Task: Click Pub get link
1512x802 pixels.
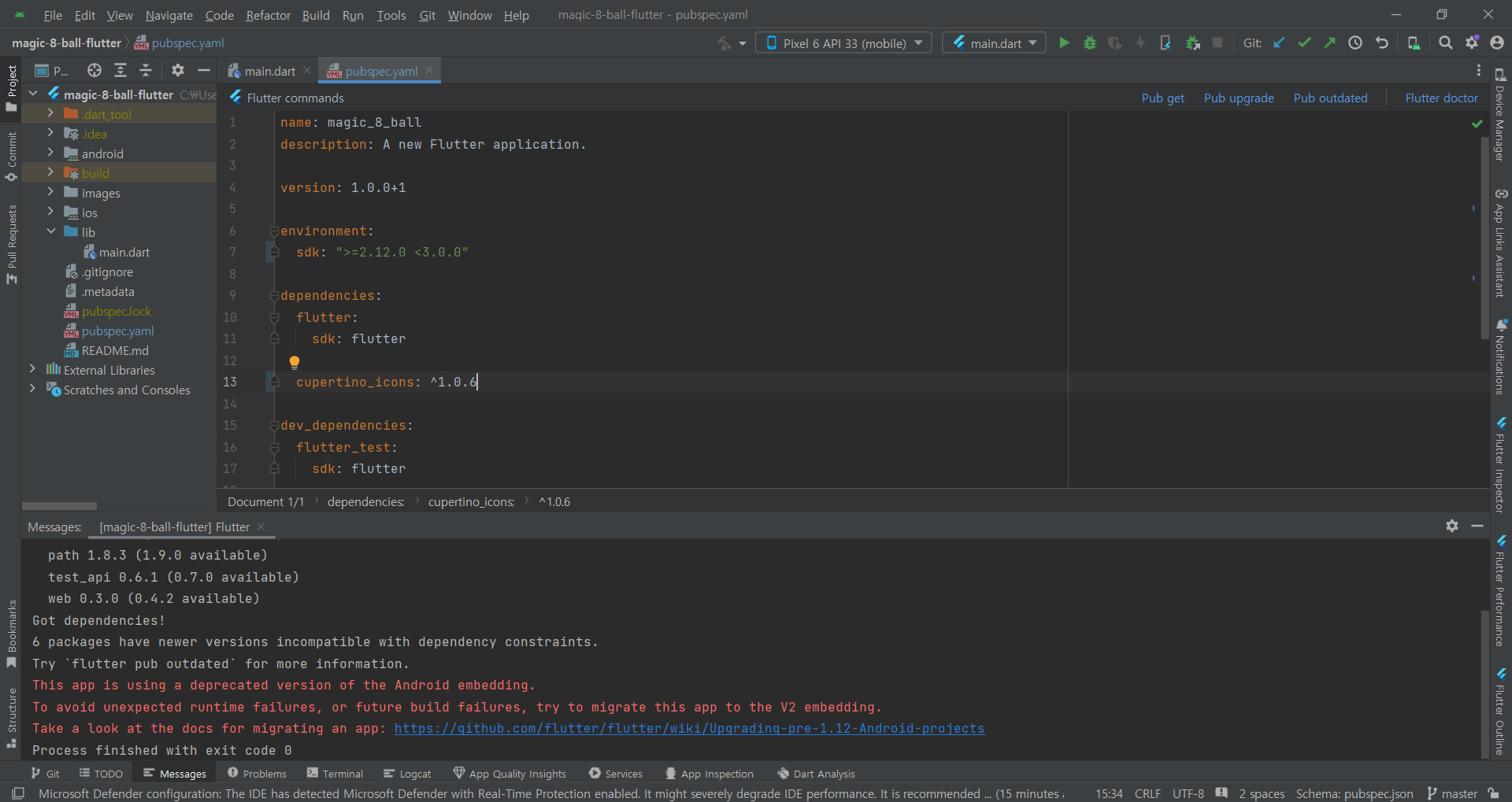Action: point(1162,98)
